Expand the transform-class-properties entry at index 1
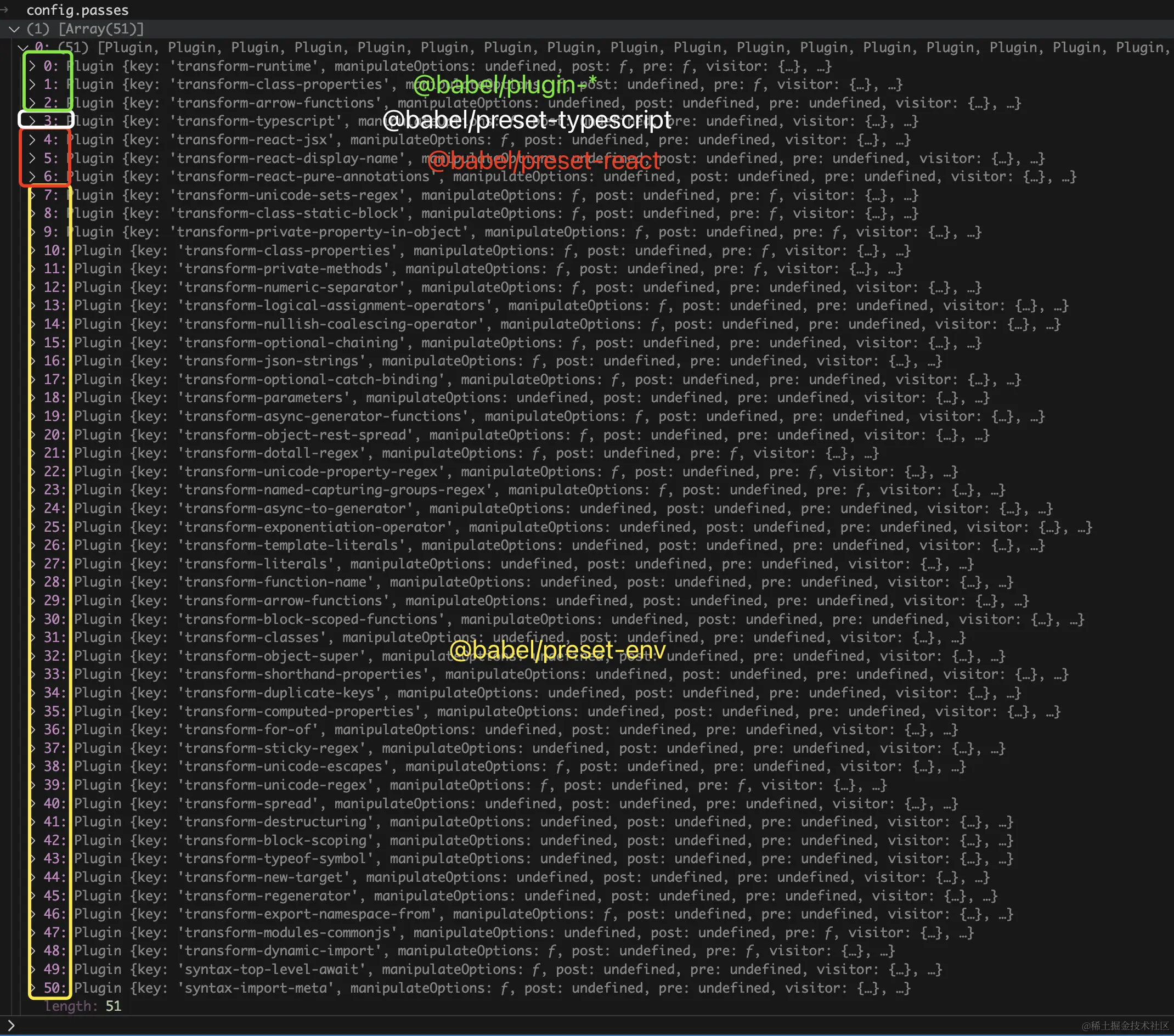 (x=33, y=84)
